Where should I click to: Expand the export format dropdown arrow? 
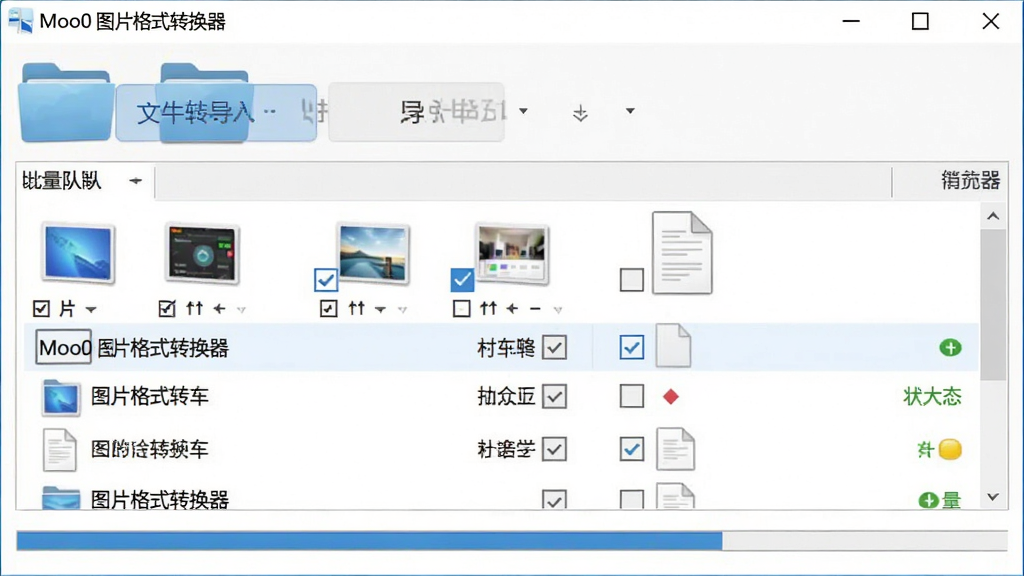(523, 111)
